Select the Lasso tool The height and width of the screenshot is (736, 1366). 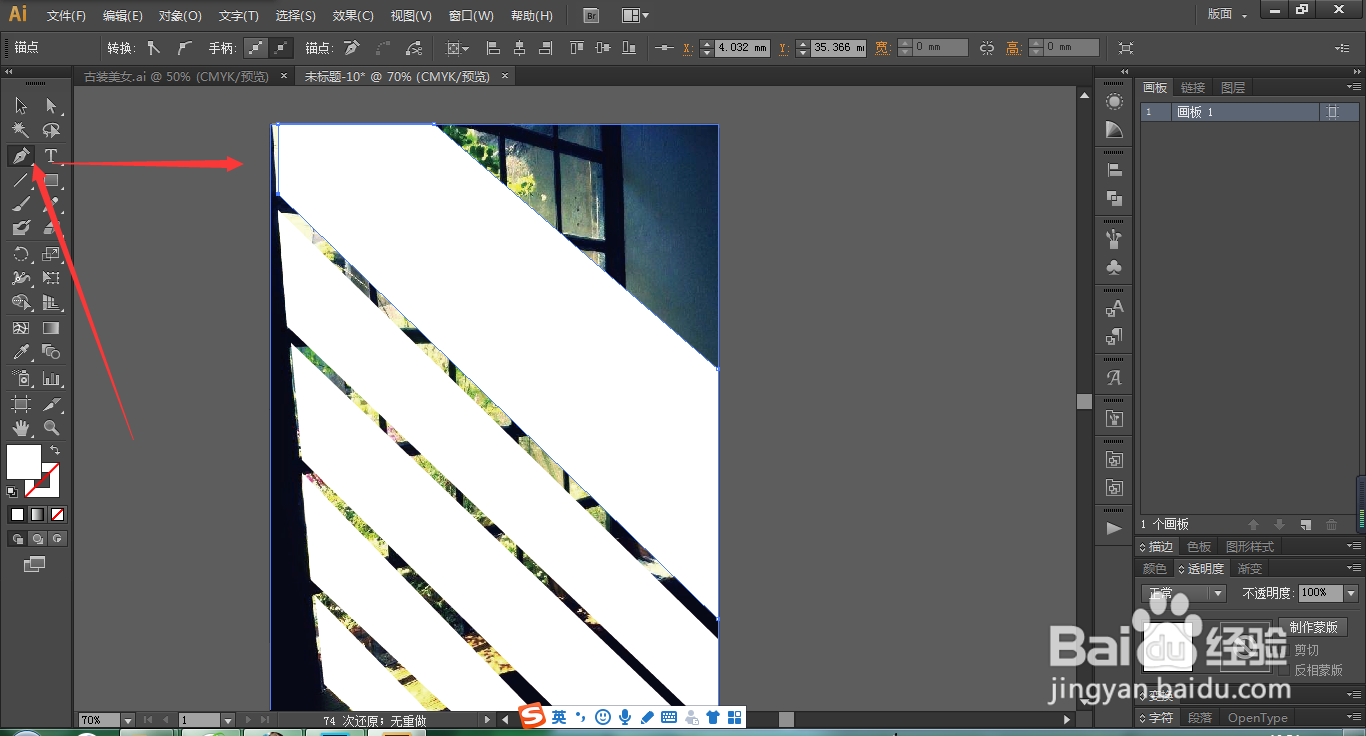tap(51, 130)
